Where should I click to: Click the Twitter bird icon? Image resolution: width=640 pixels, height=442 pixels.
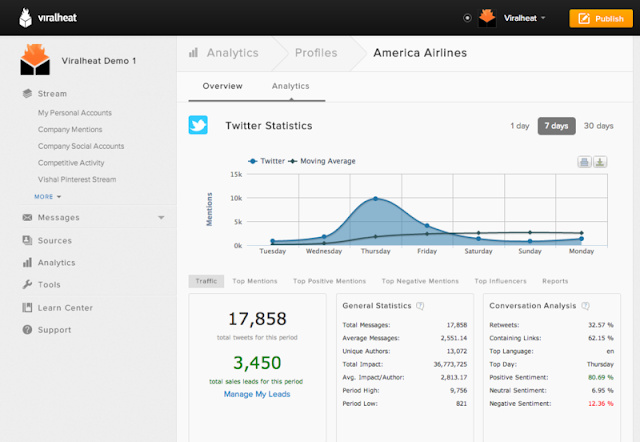(x=198, y=125)
